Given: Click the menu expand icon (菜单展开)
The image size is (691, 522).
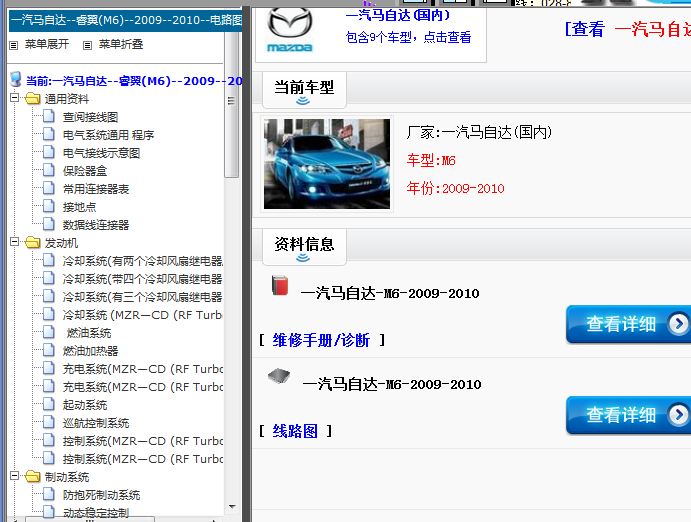Looking at the screenshot, I should (x=14, y=45).
